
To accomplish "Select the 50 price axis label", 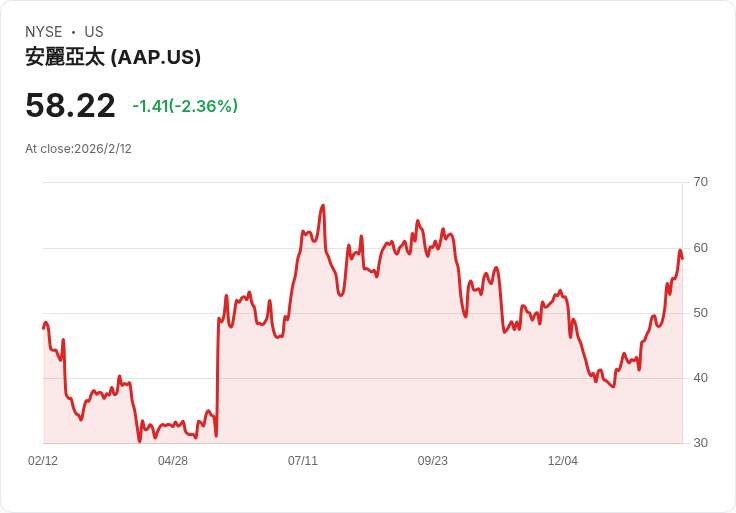I will (700, 313).
